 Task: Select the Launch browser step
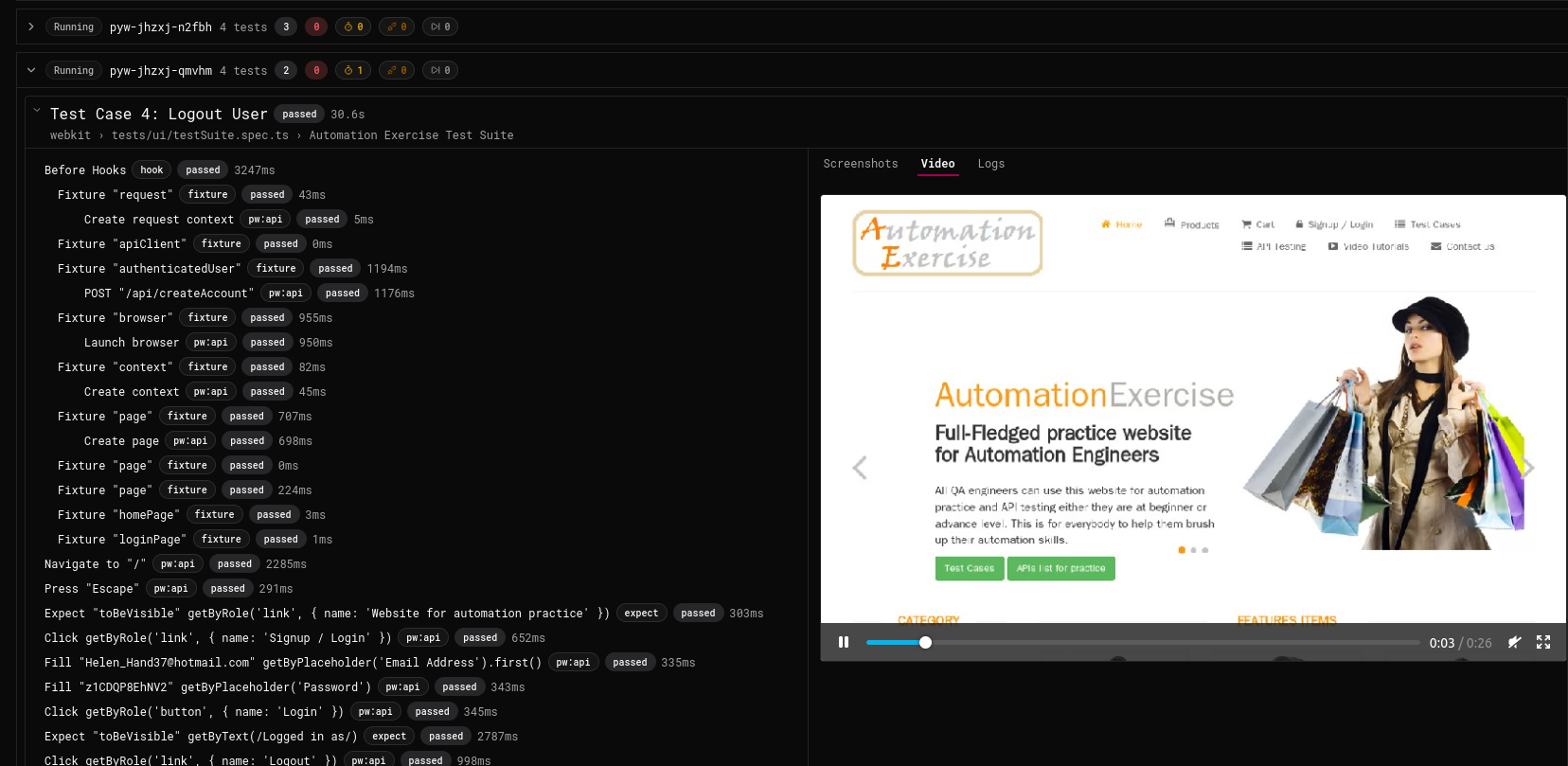208,343
